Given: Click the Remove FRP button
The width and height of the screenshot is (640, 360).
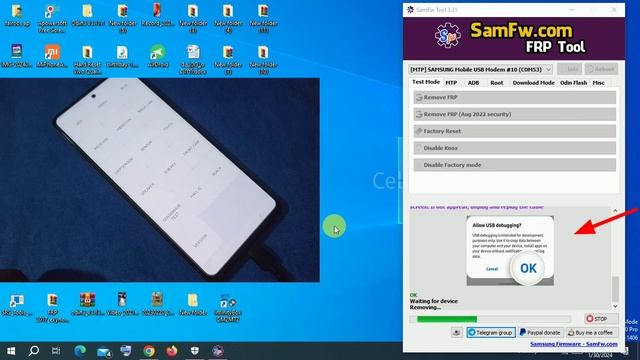Looking at the screenshot, I should (515, 97).
